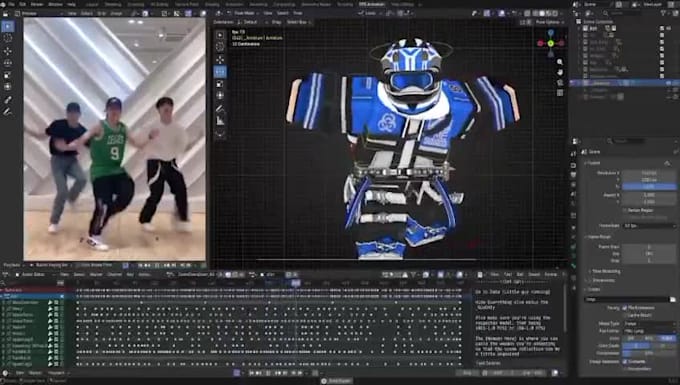The width and height of the screenshot is (680, 385).
Task: Adjust the Compression slider
Action: [649, 354]
